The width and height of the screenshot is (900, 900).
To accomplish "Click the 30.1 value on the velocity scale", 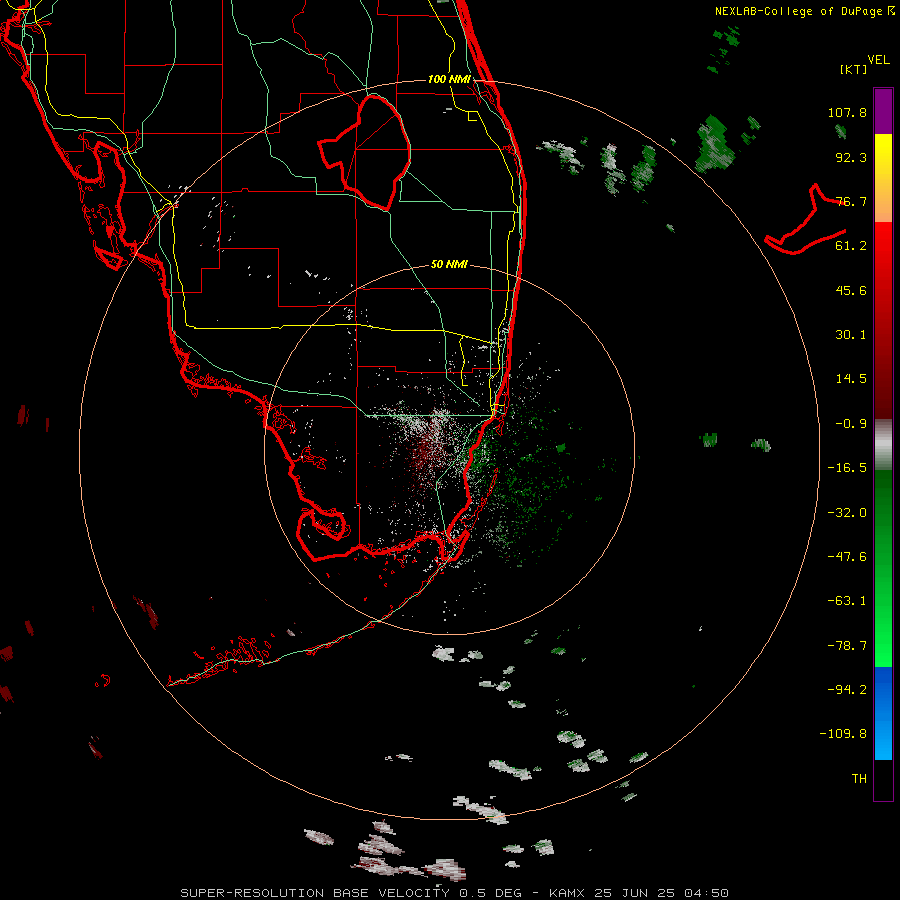I will tap(851, 335).
